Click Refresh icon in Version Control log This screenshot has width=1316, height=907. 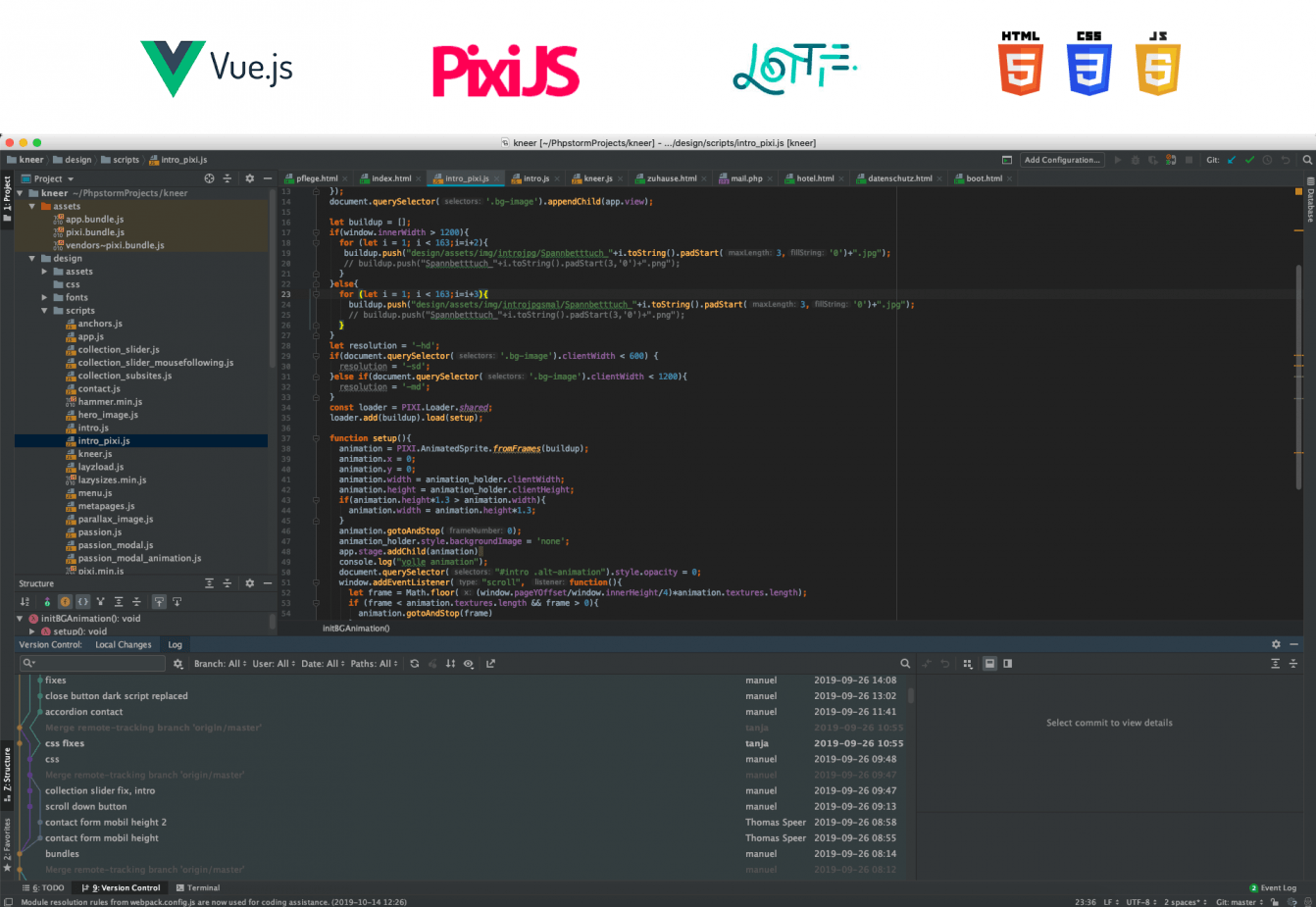point(414,664)
